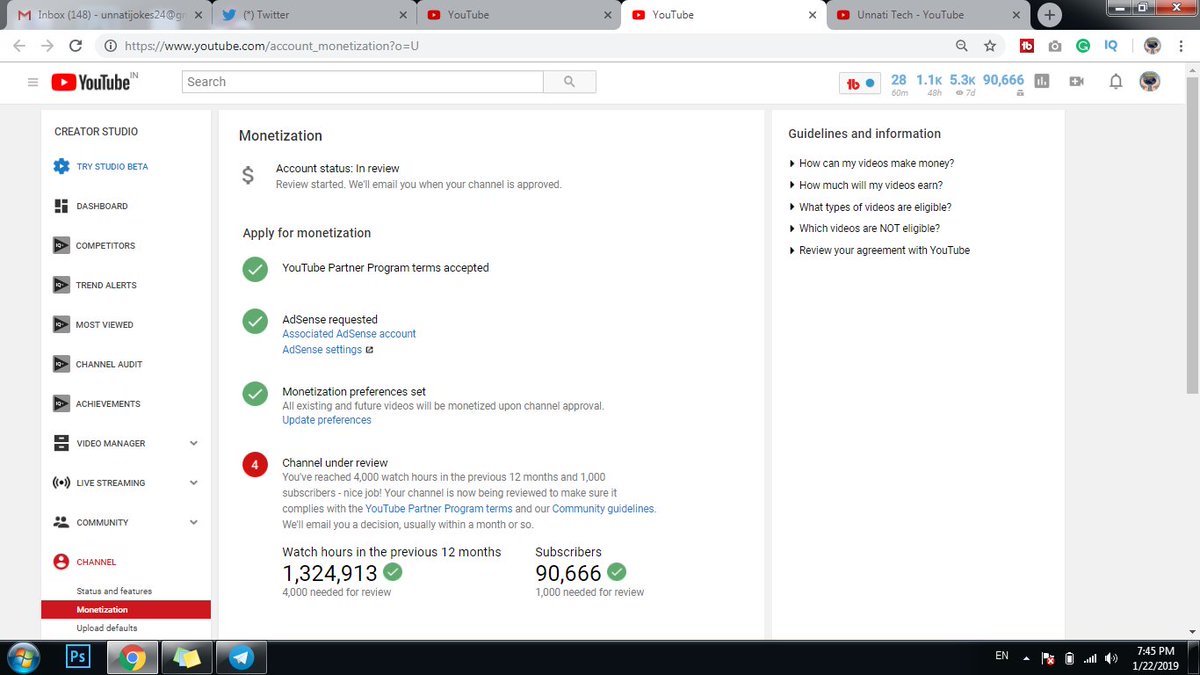Click the 90,666 subscriber count in header
Image resolution: width=1200 pixels, height=675 pixels.
pos(1003,80)
